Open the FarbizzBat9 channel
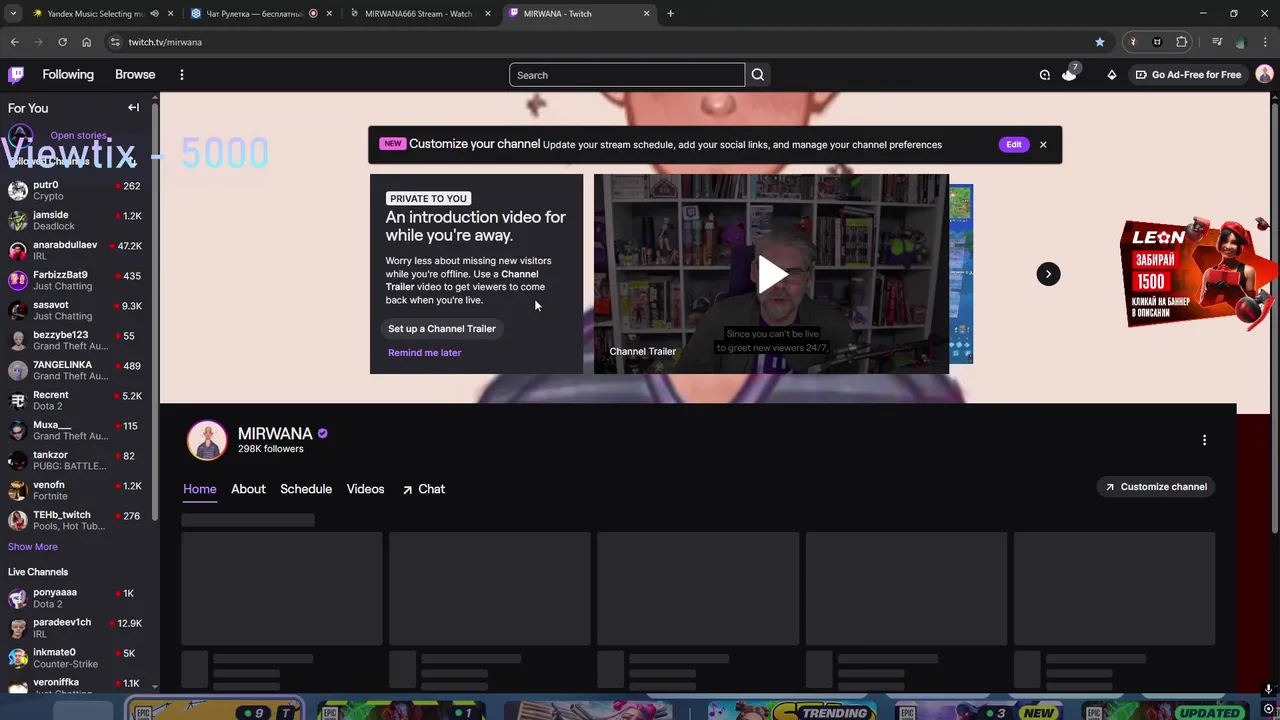Viewport: 1280px width, 720px height. coord(75,280)
